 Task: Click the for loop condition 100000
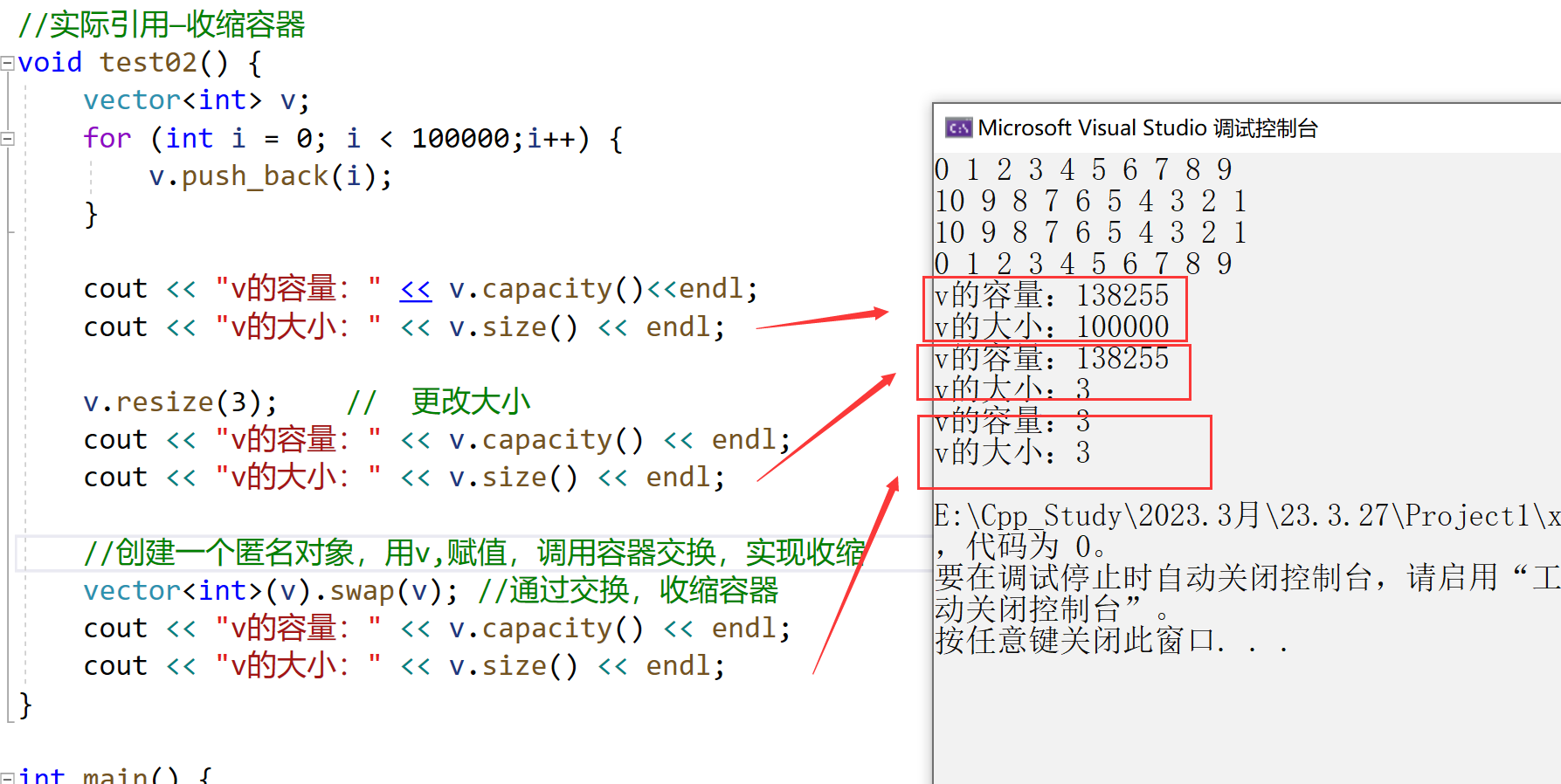[x=460, y=138]
